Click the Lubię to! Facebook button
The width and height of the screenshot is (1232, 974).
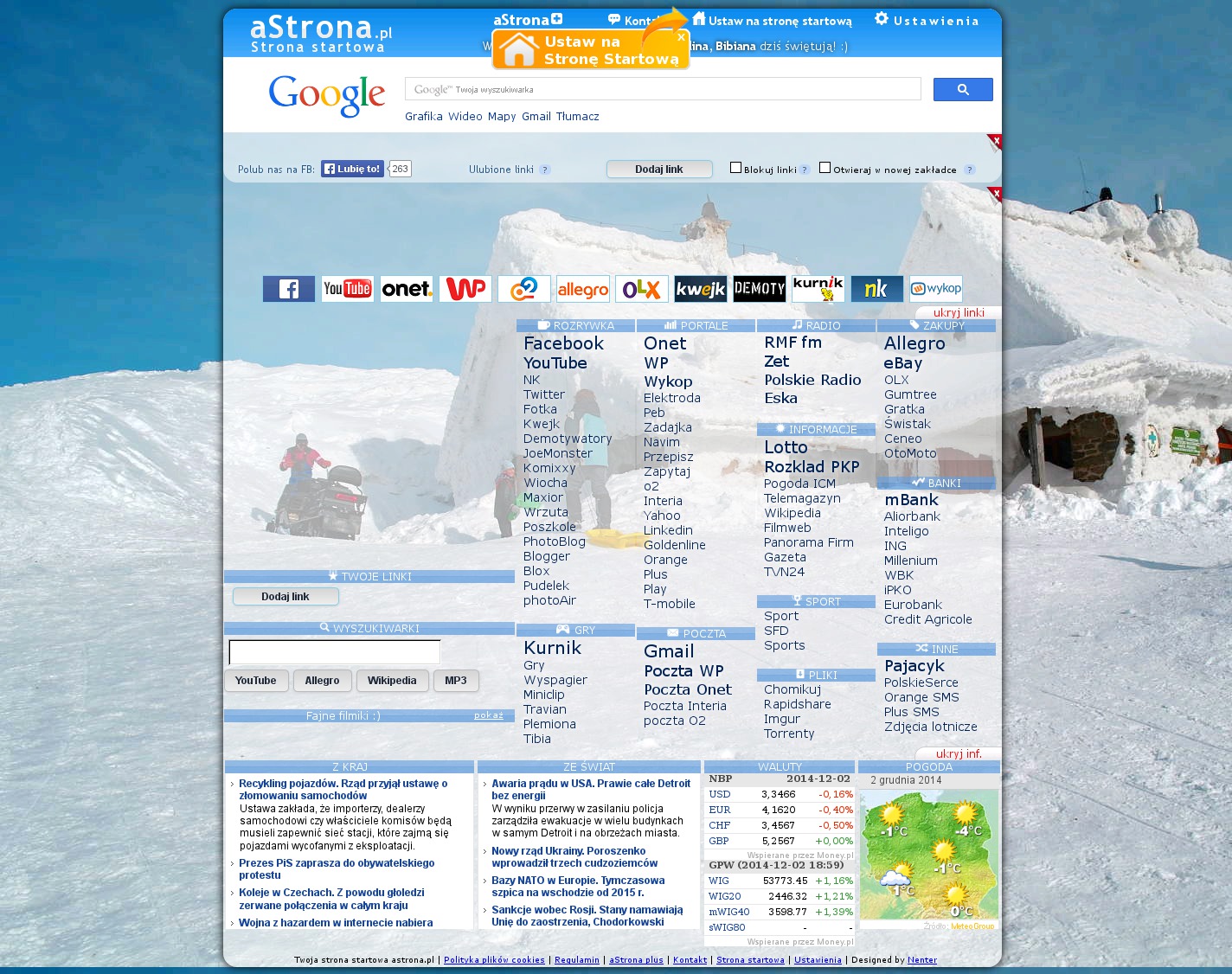coord(352,169)
